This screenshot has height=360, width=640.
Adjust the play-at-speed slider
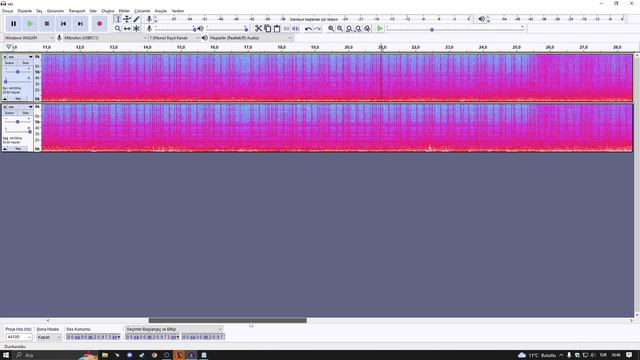click(x=455, y=29)
